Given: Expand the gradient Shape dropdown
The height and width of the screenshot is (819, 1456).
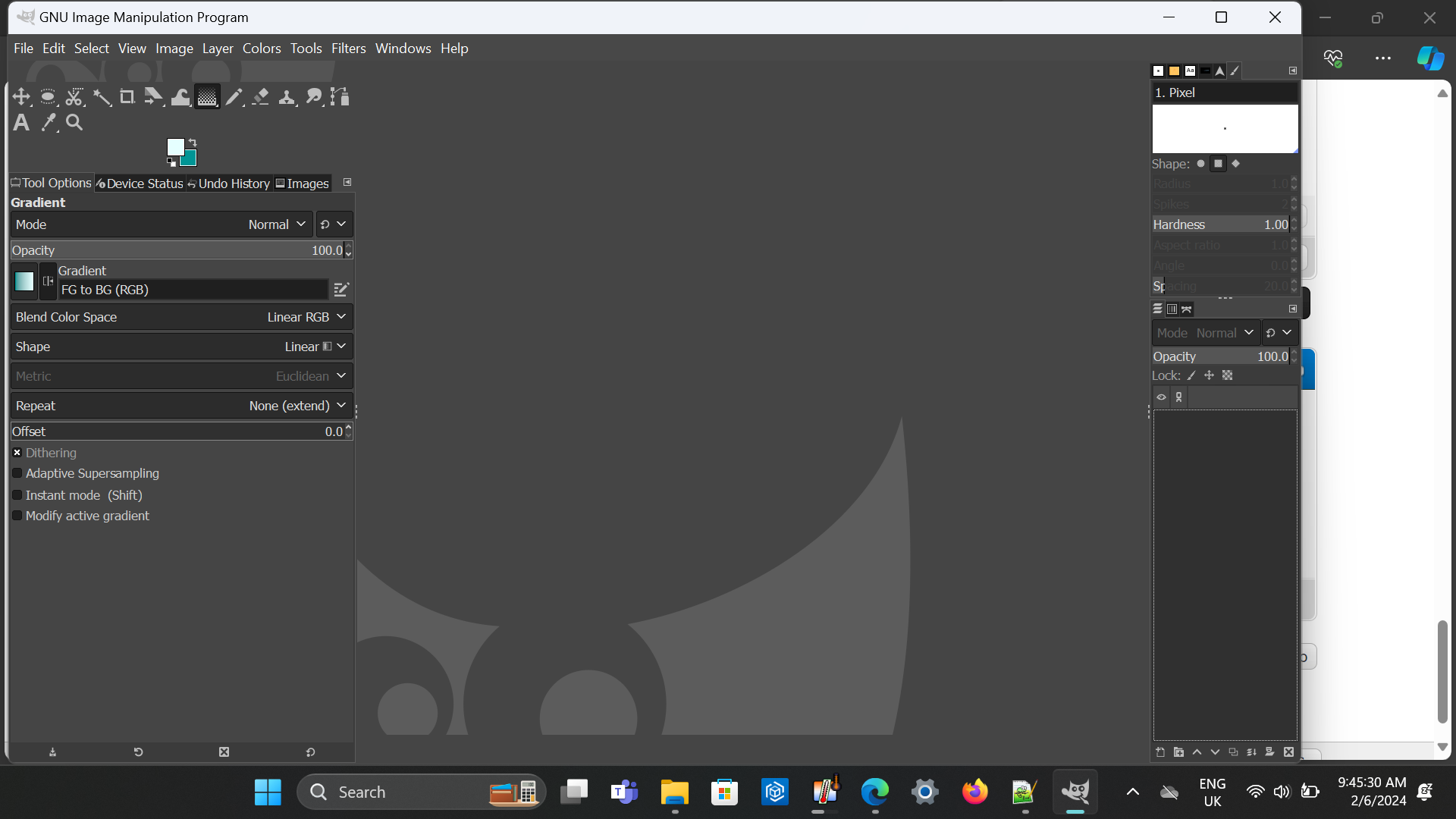Looking at the screenshot, I should tap(182, 347).
